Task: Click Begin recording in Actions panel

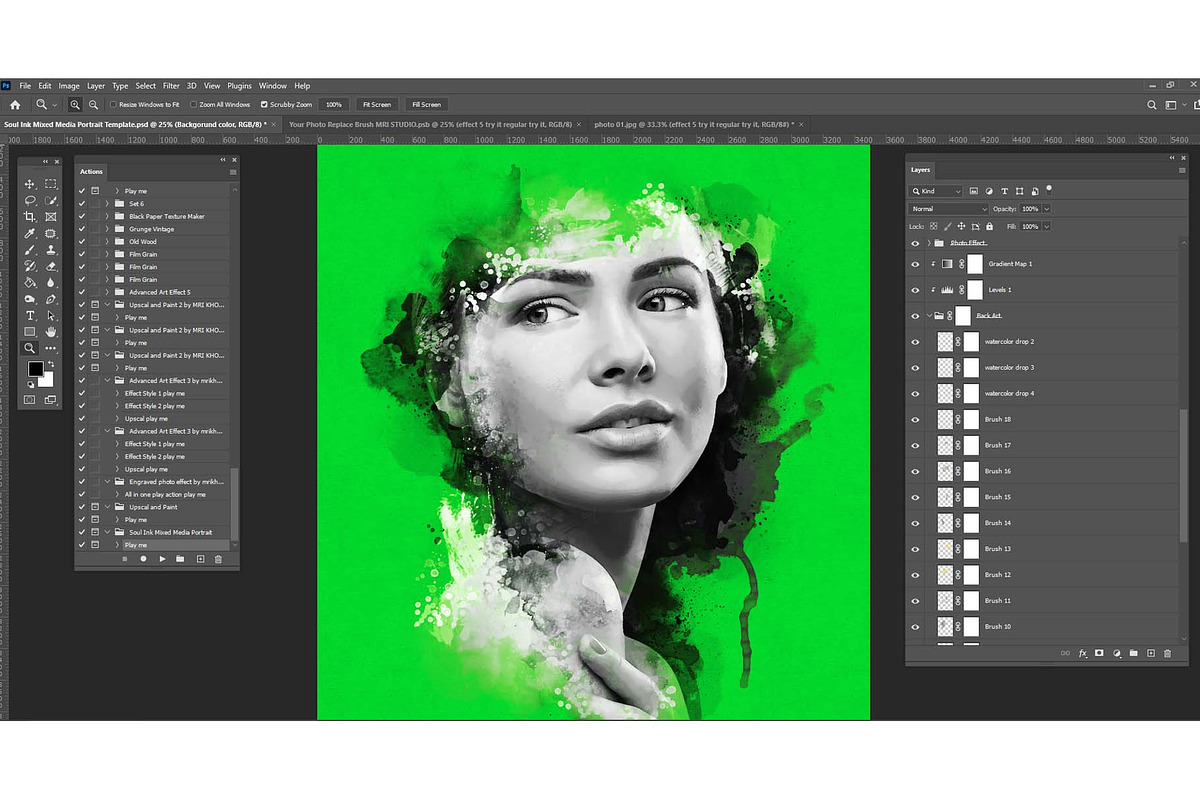Action: point(143,559)
